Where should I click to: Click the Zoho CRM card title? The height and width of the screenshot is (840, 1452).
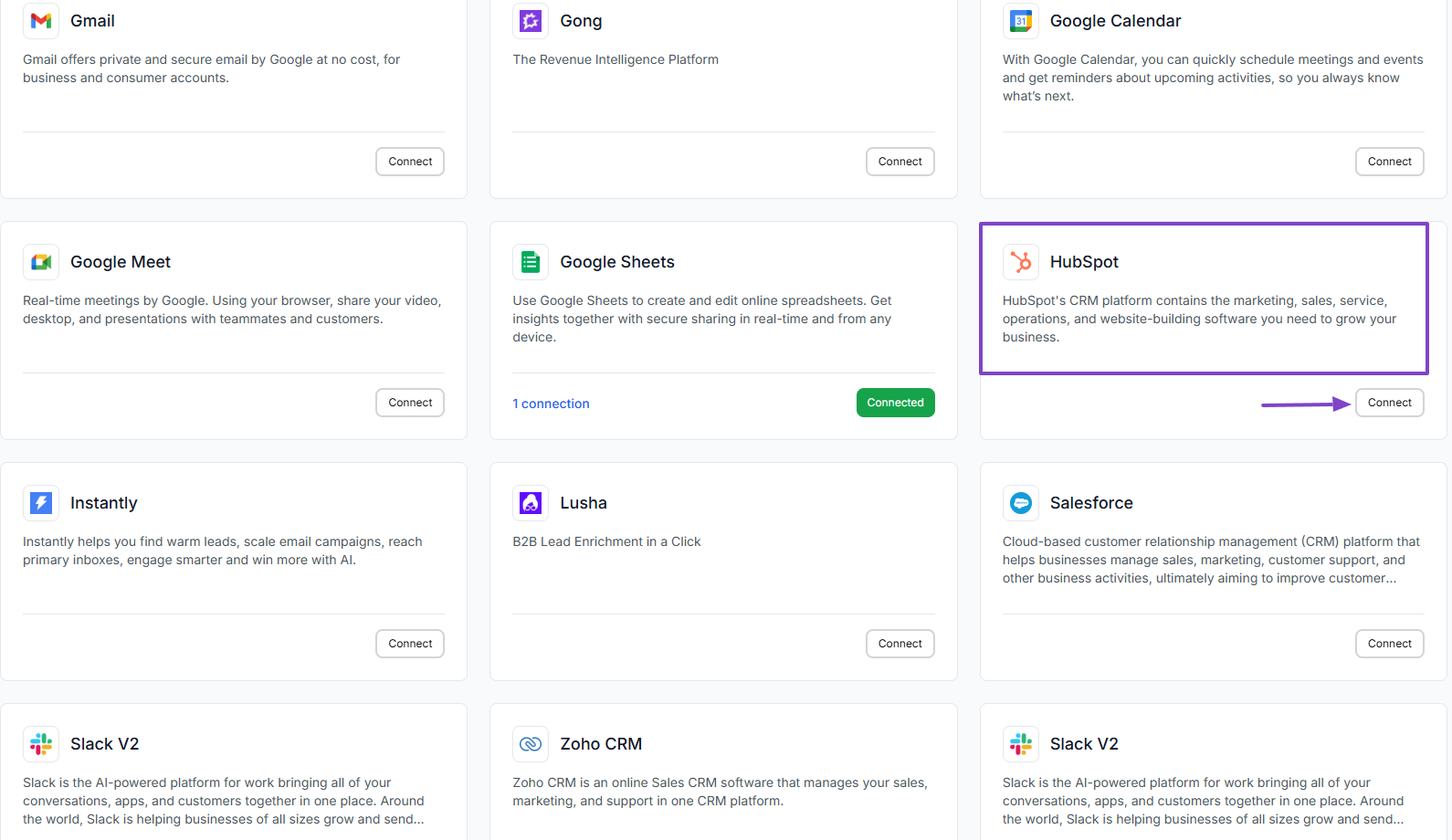click(x=601, y=744)
